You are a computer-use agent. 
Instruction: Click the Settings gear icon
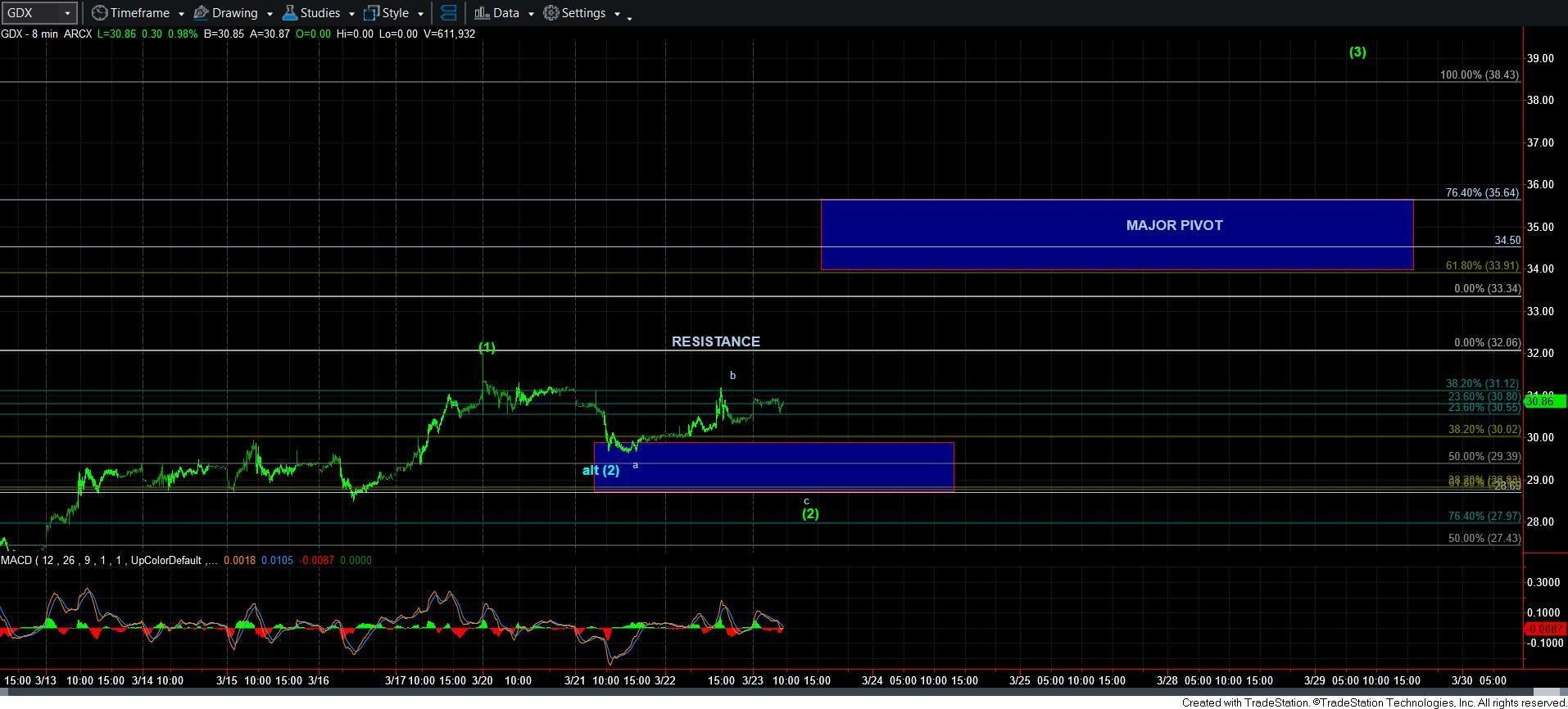551,13
